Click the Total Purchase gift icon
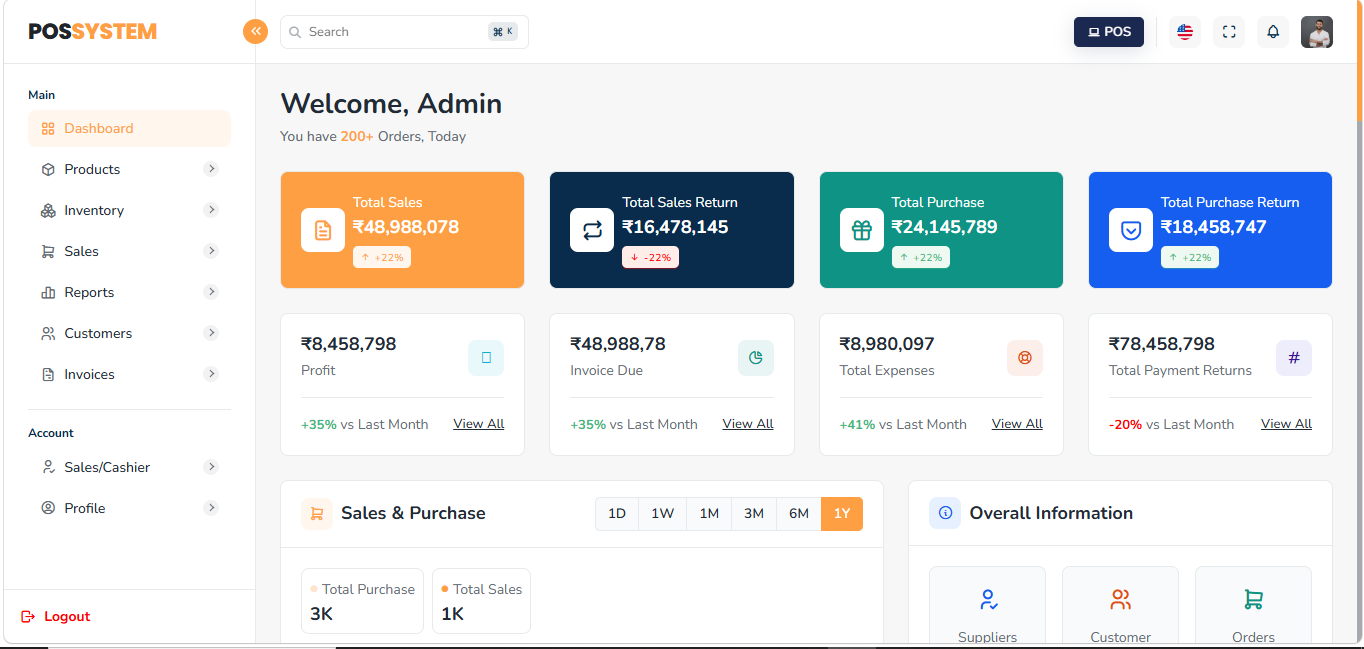The height and width of the screenshot is (649, 1364). point(862,230)
